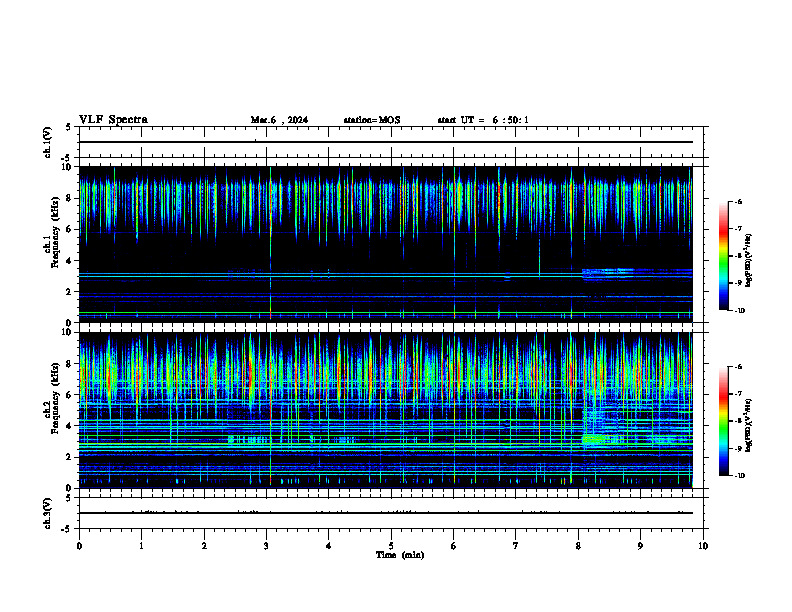Select the ch.1 color bar "log(PSD)" label
This screenshot has height=612, width=792.
click(x=749, y=260)
